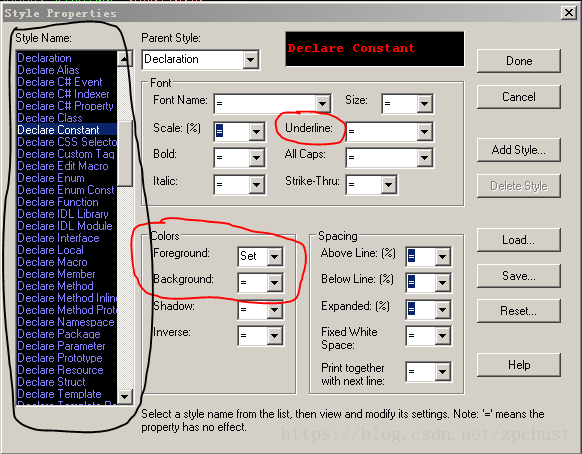Select the Declare Package style
The image size is (582, 454).
click(x=67, y=334)
